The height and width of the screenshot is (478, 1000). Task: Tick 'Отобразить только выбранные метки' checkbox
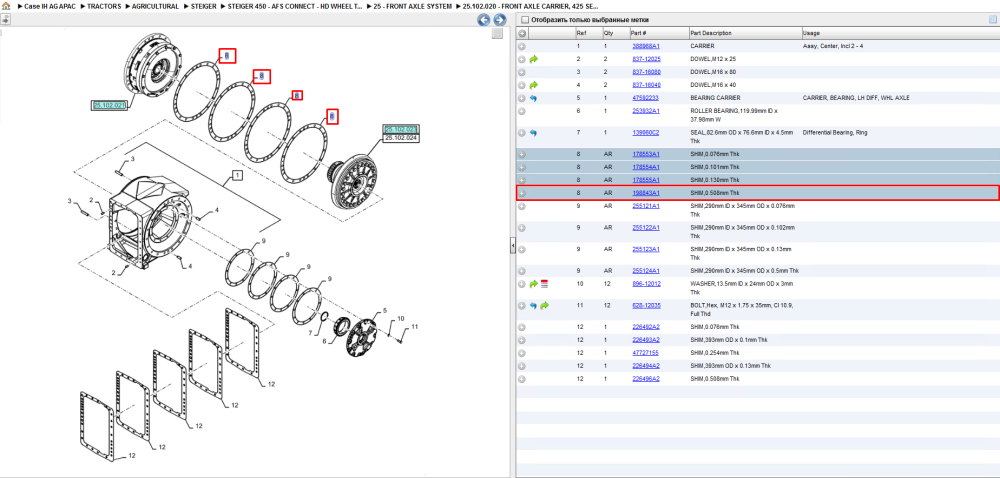(x=524, y=20)
